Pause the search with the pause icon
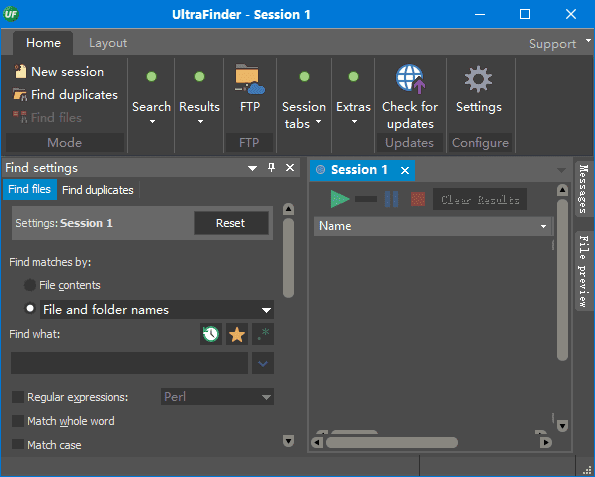 pyautogui.click(x=391, y=199)
